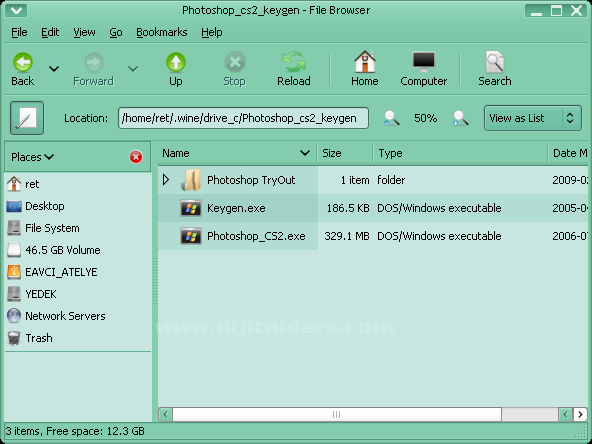Select the Keygen.exe file icon
The height and width of the screenshot is (444, 592).
(x=191, y=208)
